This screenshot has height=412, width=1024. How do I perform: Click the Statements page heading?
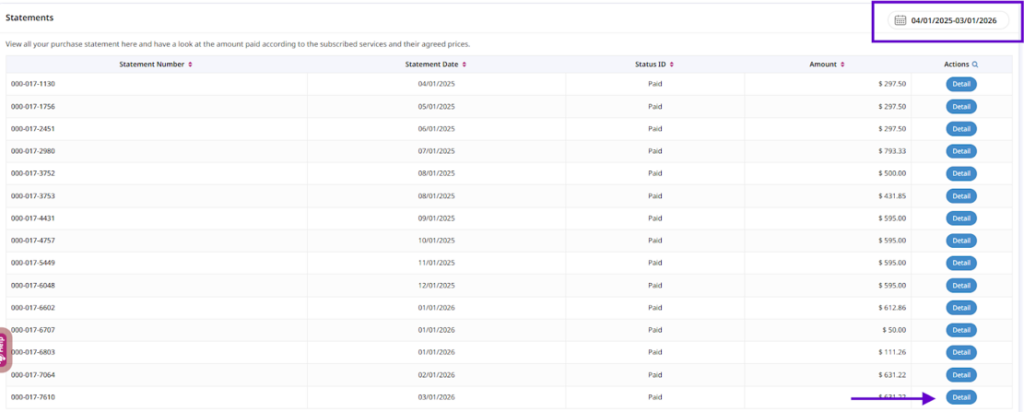(30, 18)
